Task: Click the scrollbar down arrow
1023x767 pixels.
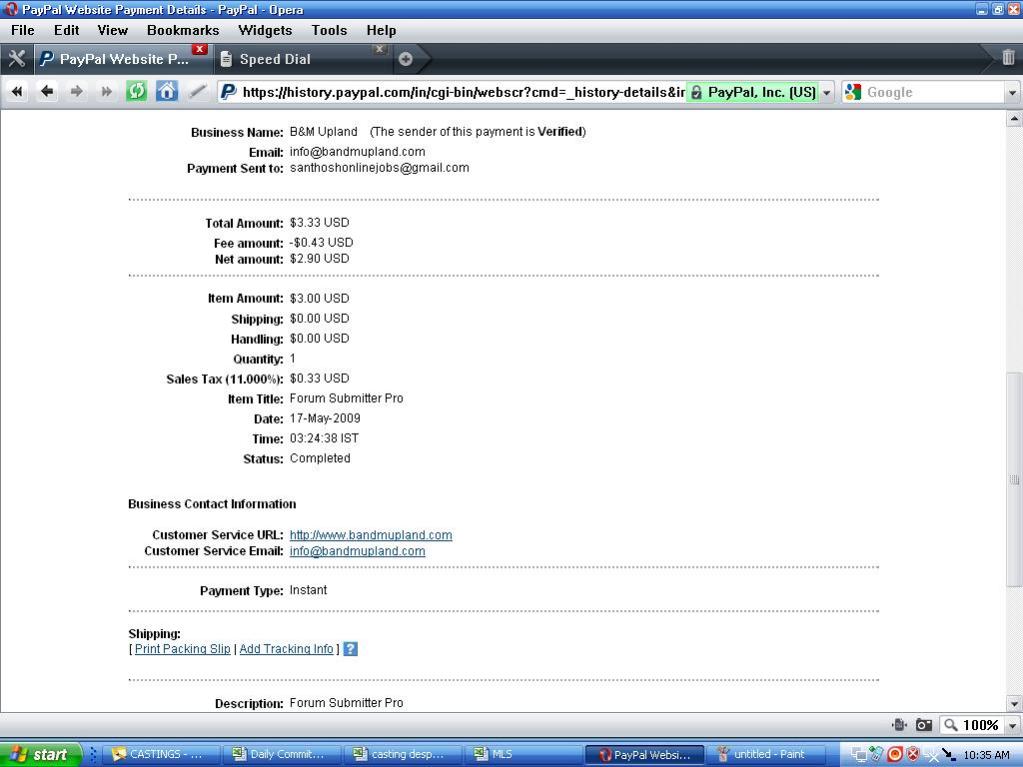Action: coord(1014,704)
